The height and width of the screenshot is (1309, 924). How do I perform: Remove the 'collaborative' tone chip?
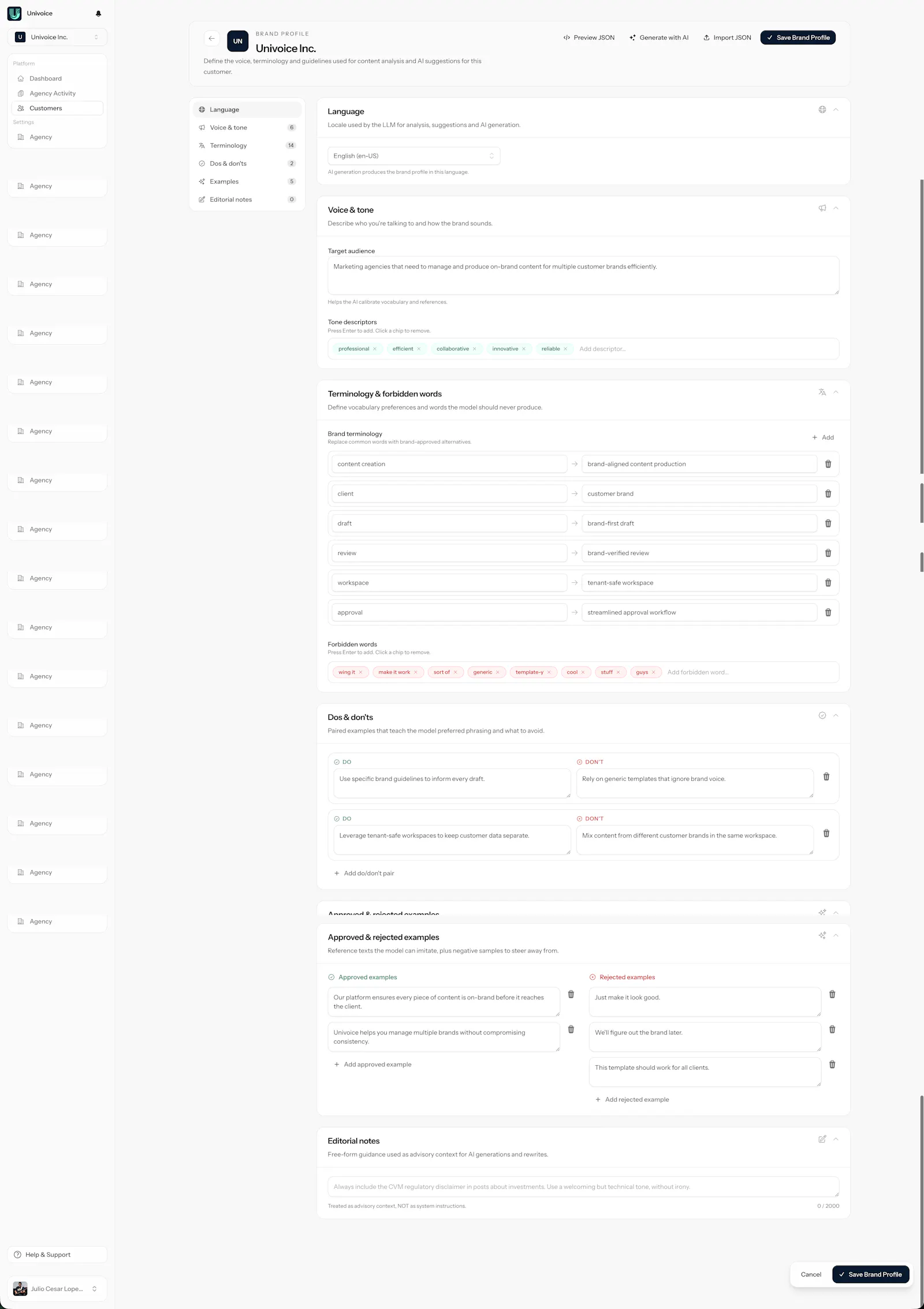[475, 349]
